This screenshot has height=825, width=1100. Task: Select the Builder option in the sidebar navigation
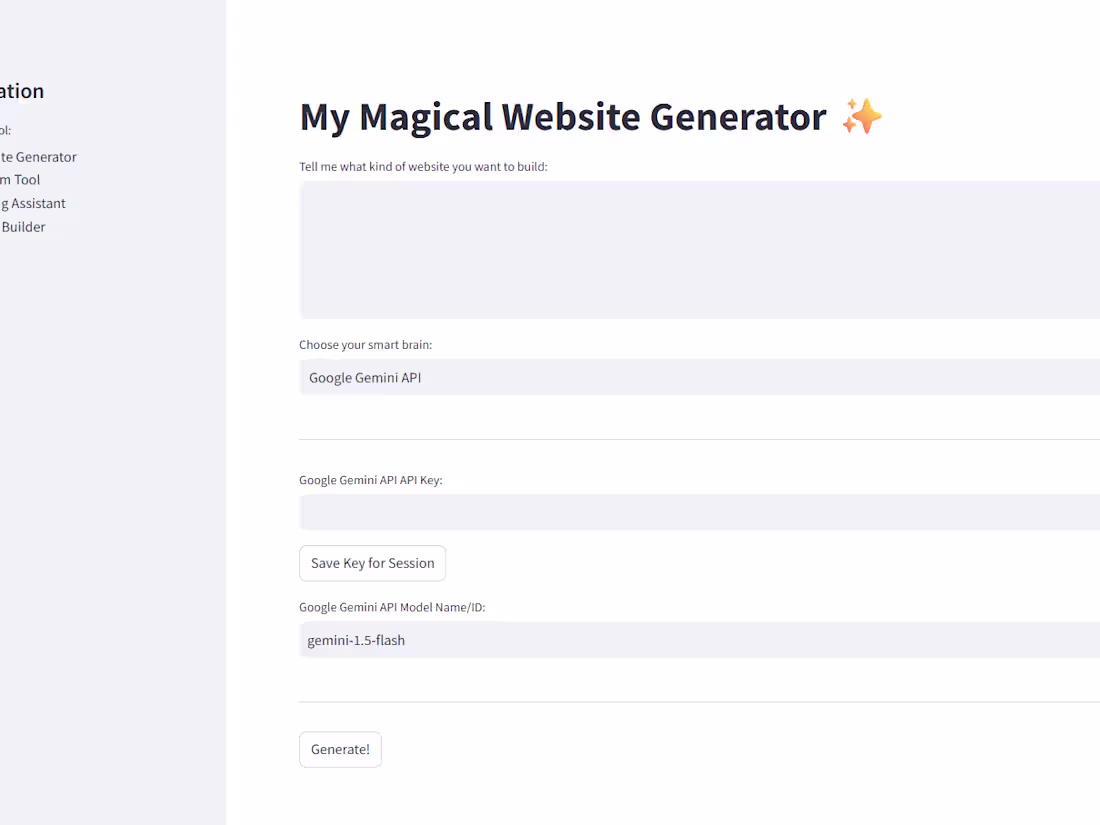(x=23, y=227)
